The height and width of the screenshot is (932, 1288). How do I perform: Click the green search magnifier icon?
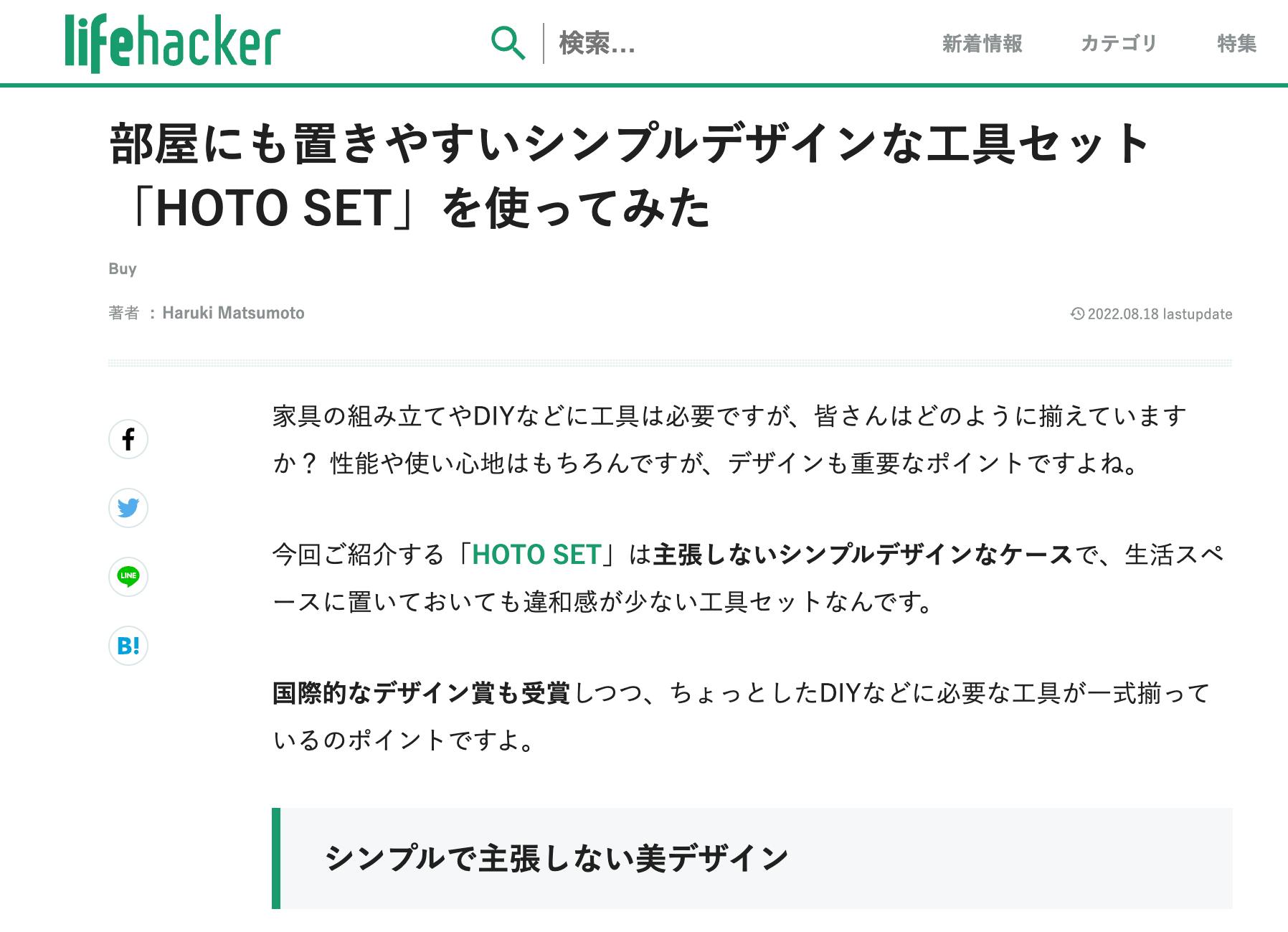point(508,43)
